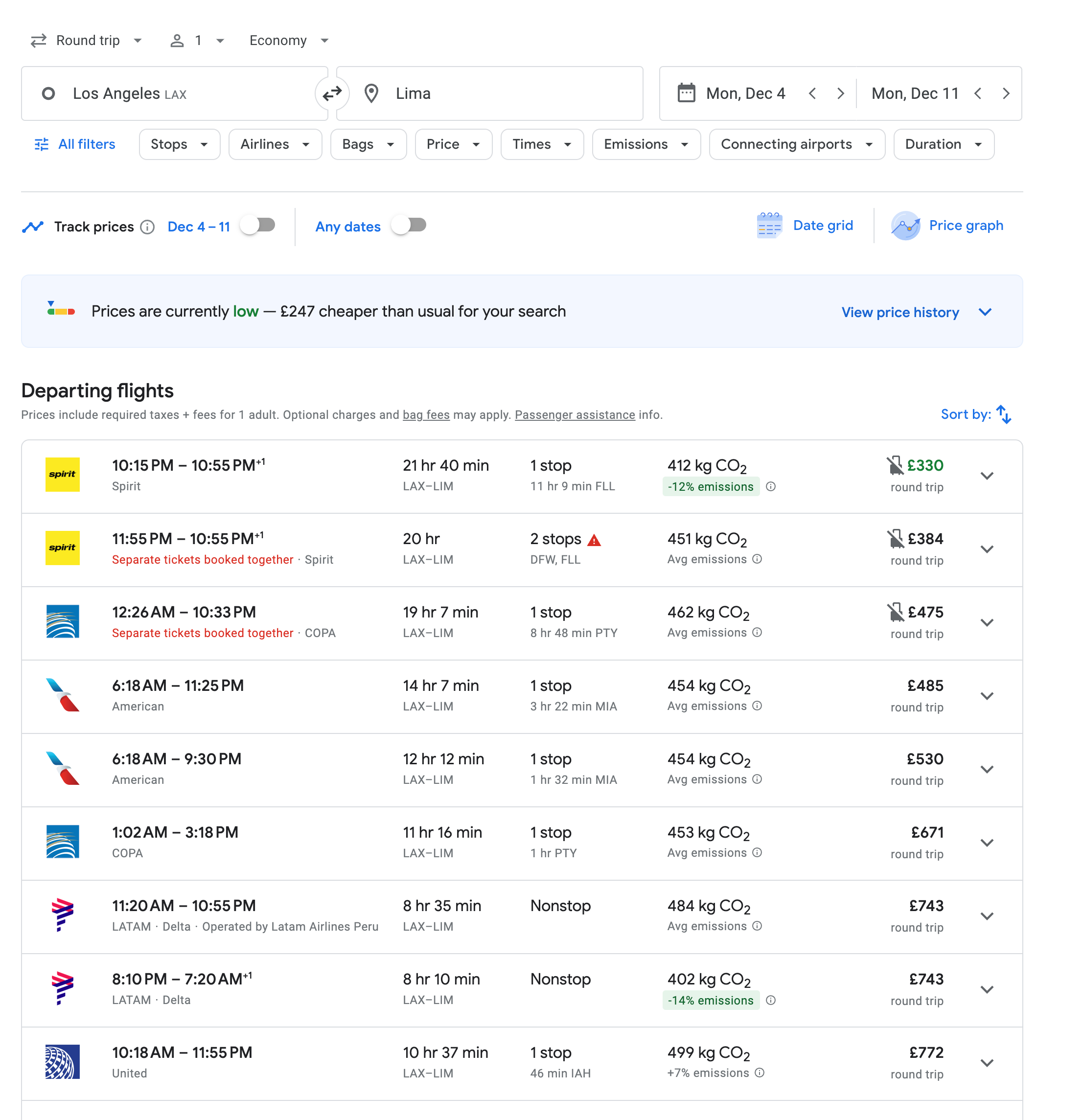This screenshot has height=1120, width=1083.
Task: Click info icon beside +7% emissions
Action: click(x=759, y=1073)
